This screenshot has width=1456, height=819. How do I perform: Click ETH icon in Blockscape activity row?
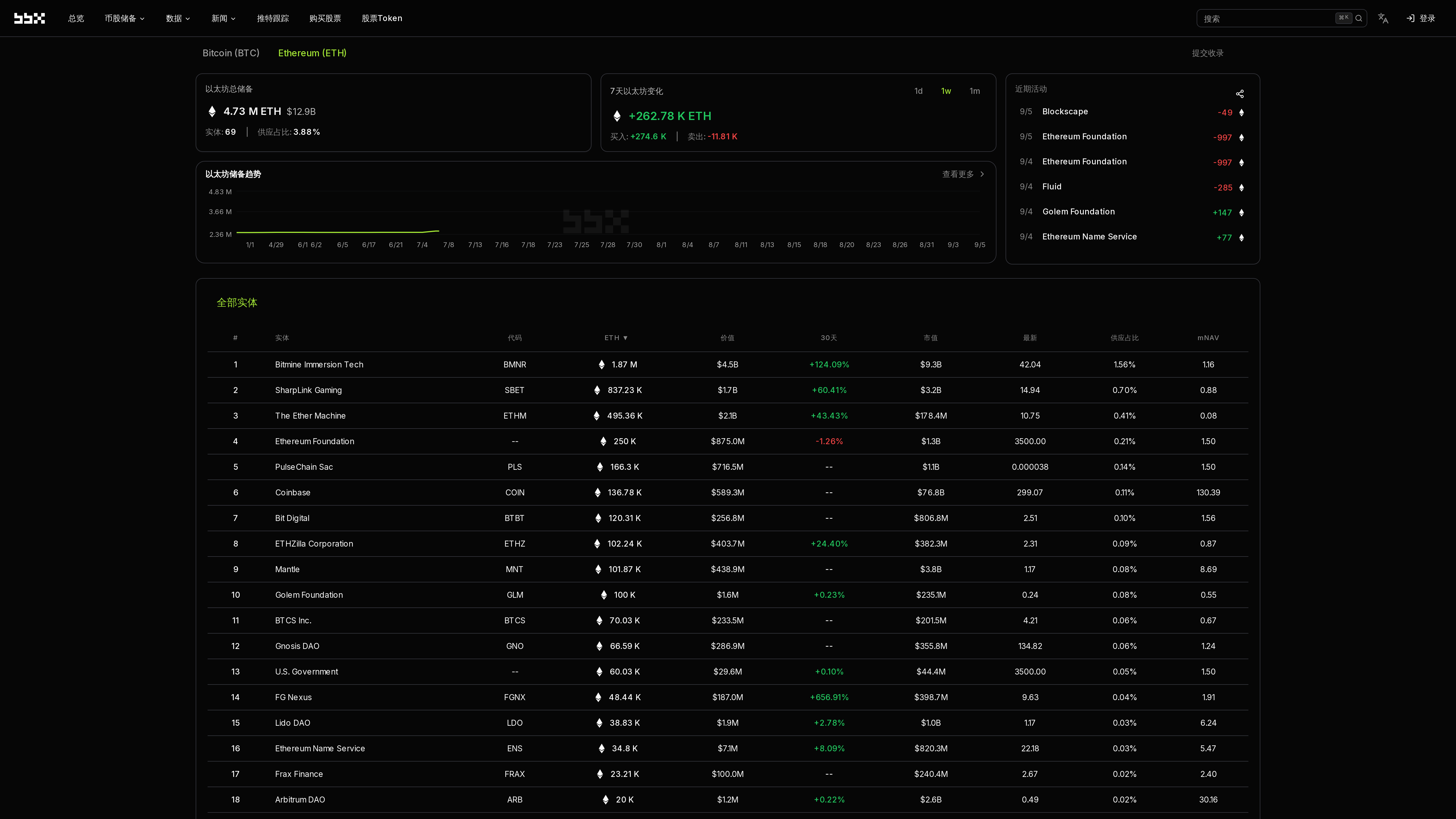[x=1241, y=113]
